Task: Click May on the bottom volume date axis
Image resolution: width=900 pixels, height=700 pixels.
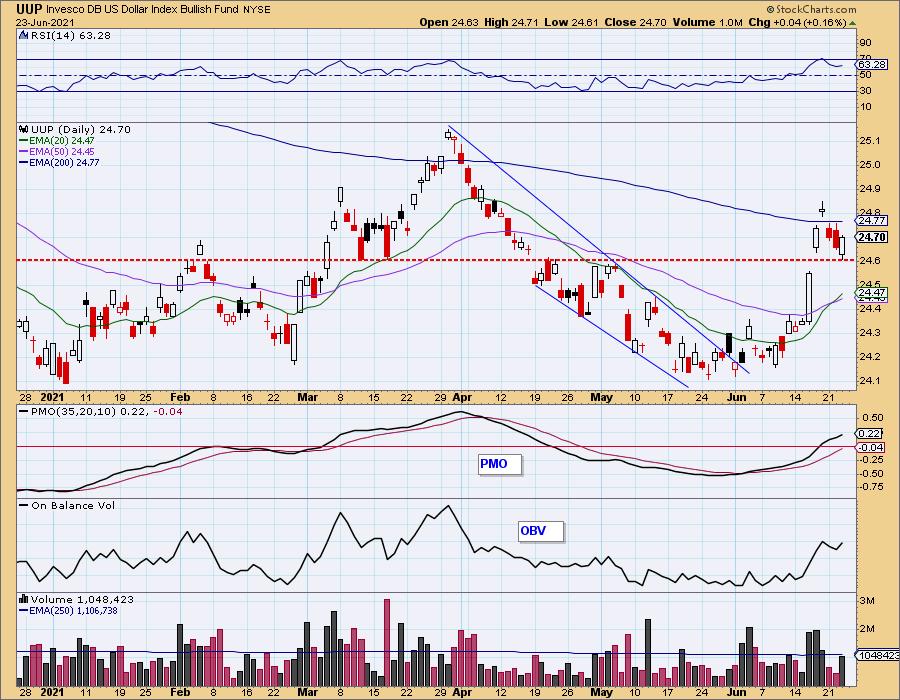Action: coord(602,692)
